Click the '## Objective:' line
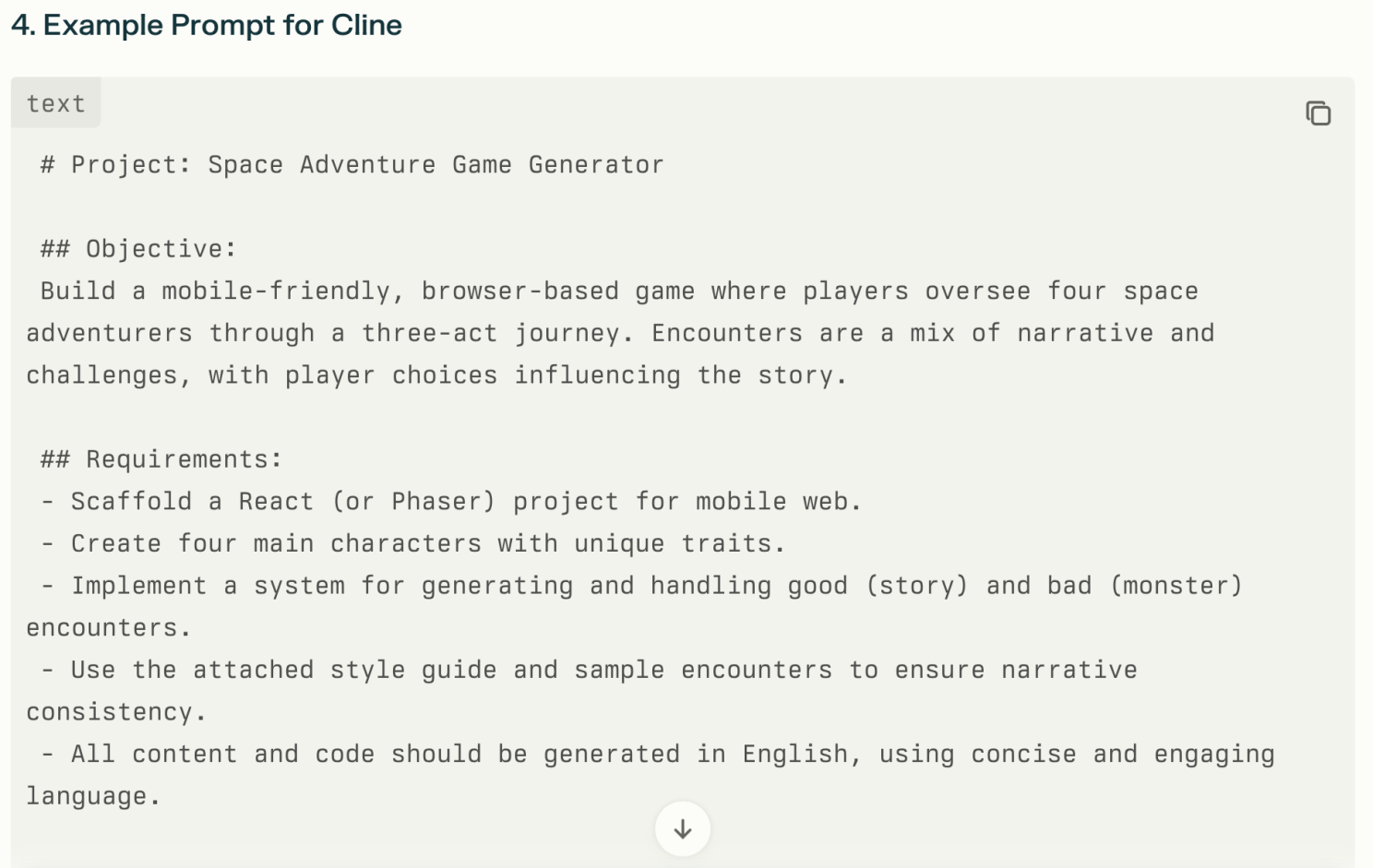 point(138,249)
